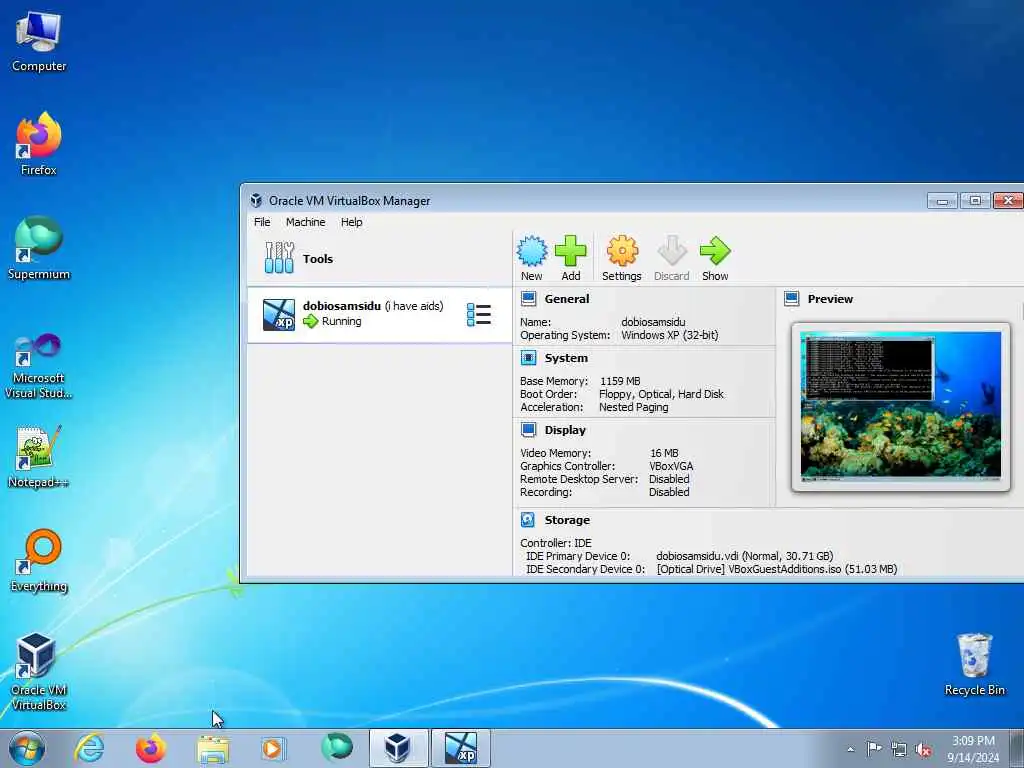Open Windows Media Player from the taskbar

tap(274, 748)
